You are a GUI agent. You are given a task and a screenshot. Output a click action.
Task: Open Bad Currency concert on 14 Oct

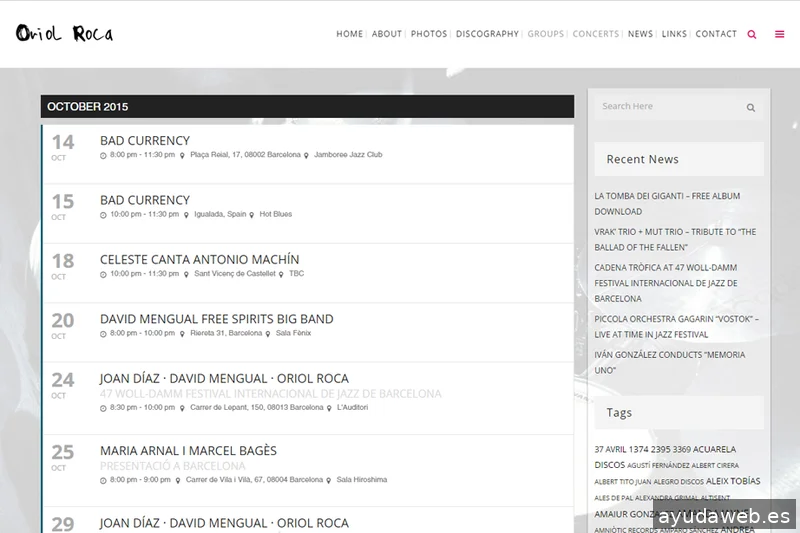pos(145,141)
